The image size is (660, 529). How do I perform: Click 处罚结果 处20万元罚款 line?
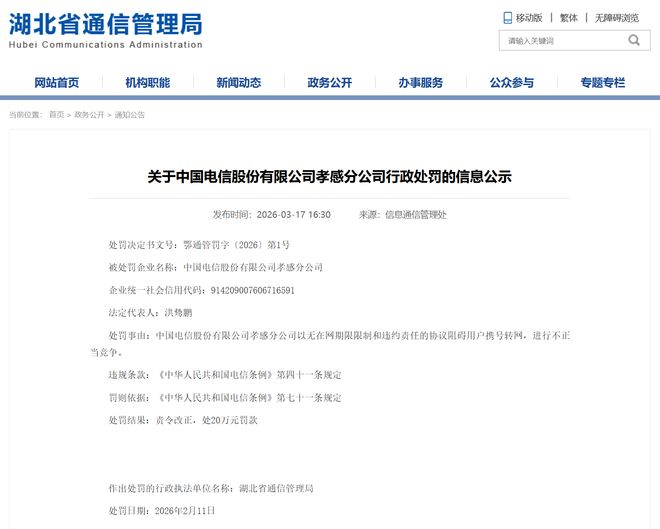click(x=183, y=420)
